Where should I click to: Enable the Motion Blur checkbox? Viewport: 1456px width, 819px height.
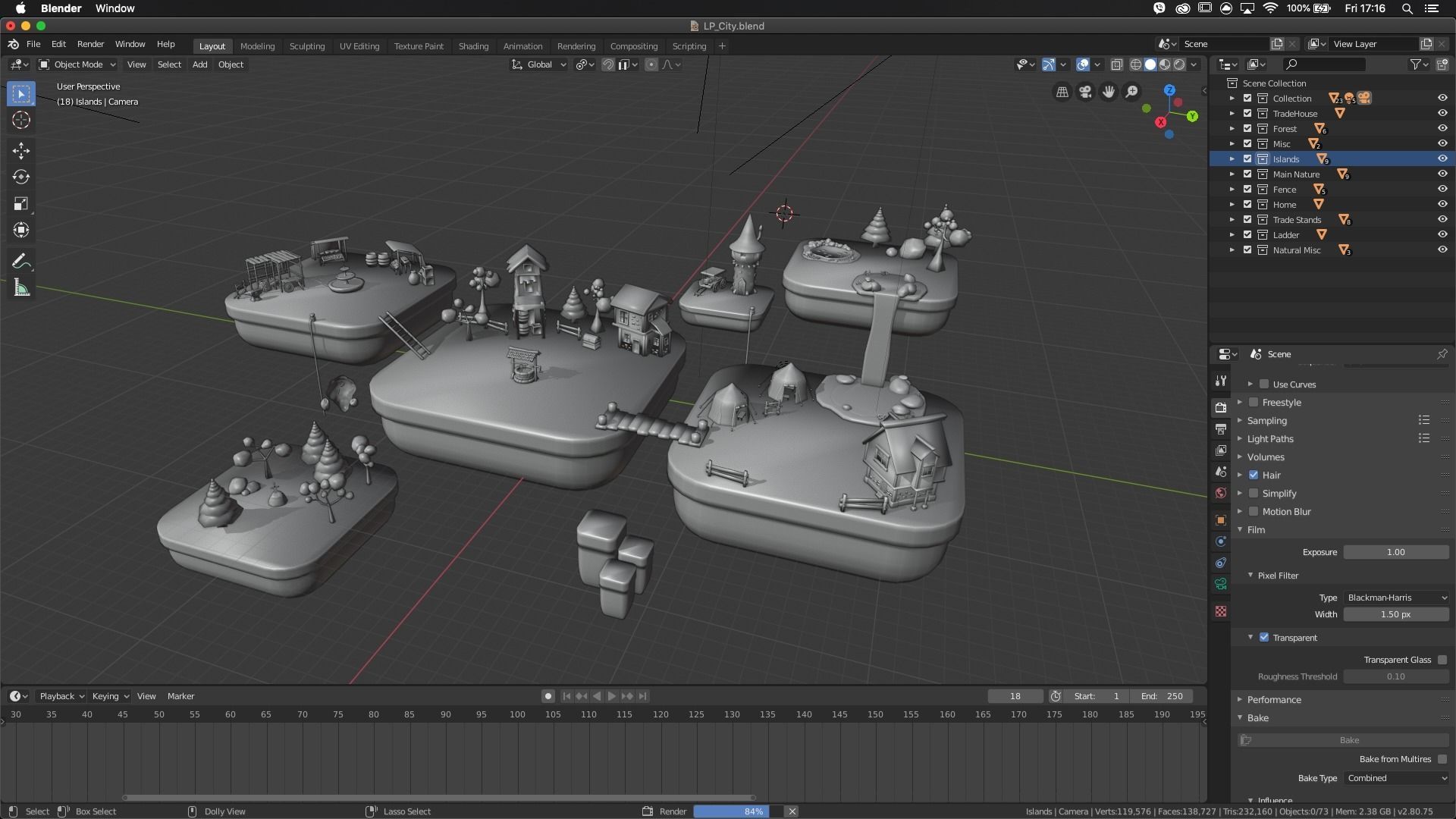(x=1254, y=511)
